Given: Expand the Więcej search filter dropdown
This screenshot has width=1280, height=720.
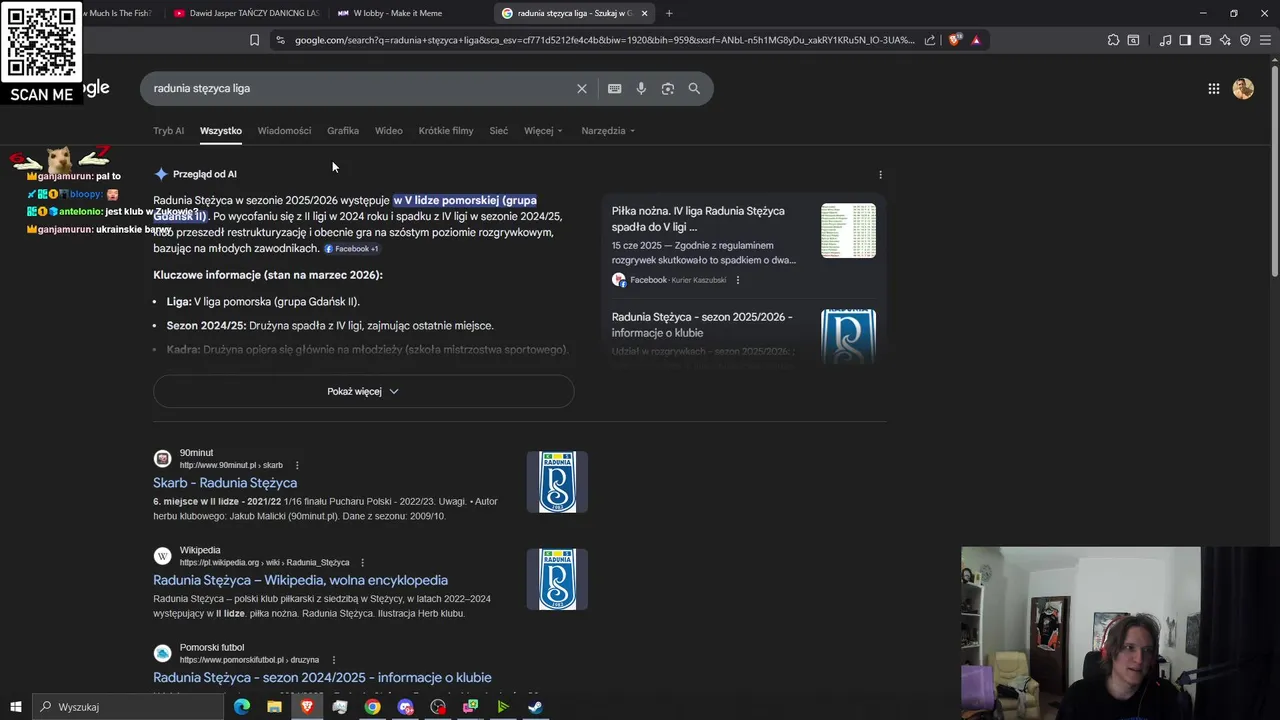Looking at the screenshot, I should [x=543, y=131].
